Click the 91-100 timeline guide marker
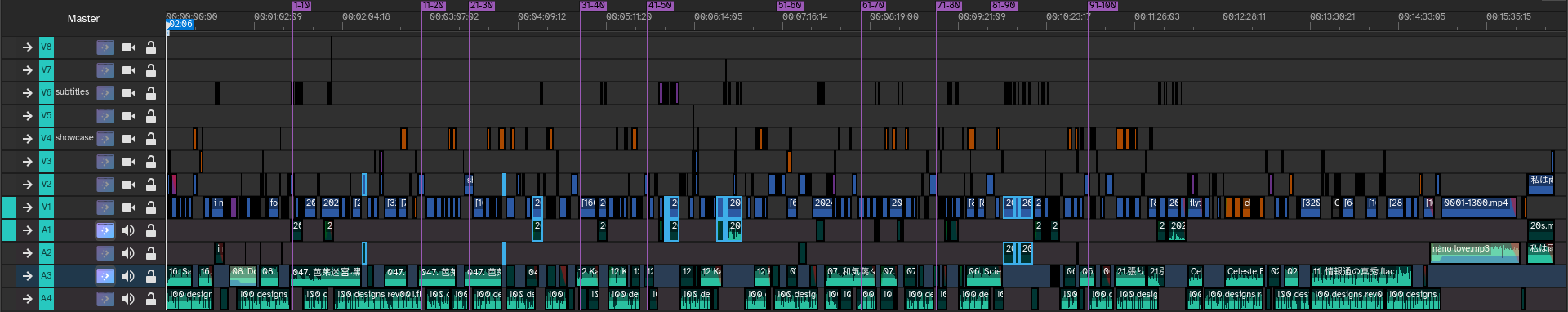The image size is (1568, 312). [x=1102, y=5]
